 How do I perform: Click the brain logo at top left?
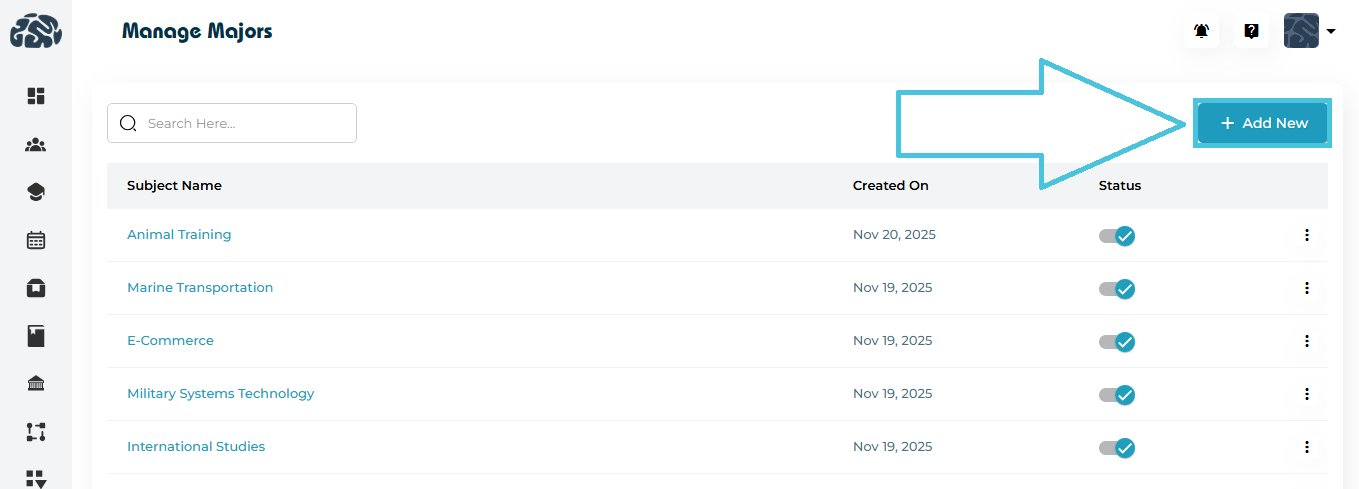pos(36,31)
